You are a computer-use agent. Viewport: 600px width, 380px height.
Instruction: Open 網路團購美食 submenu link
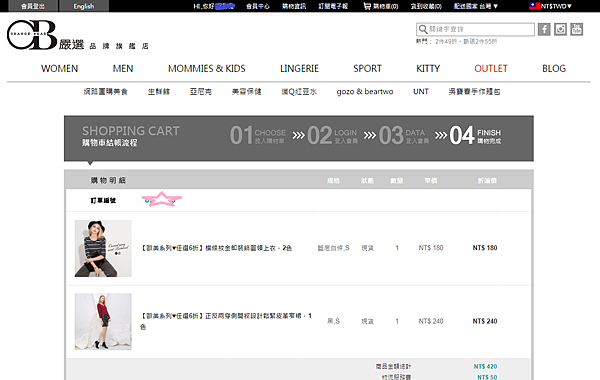(x=106, y=91)
